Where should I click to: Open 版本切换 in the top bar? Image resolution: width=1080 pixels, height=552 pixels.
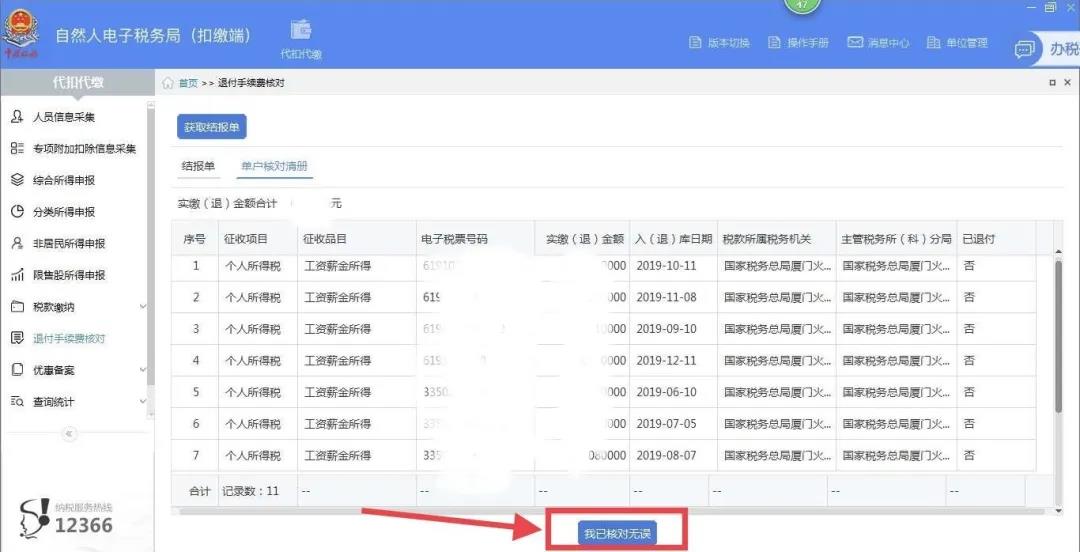(720, 43)
